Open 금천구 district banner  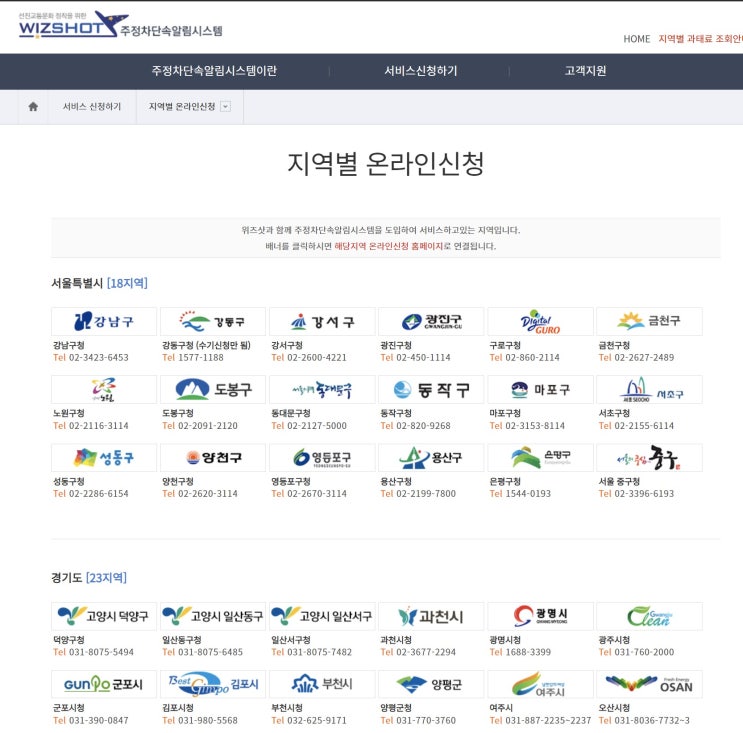tap(649, 322)
